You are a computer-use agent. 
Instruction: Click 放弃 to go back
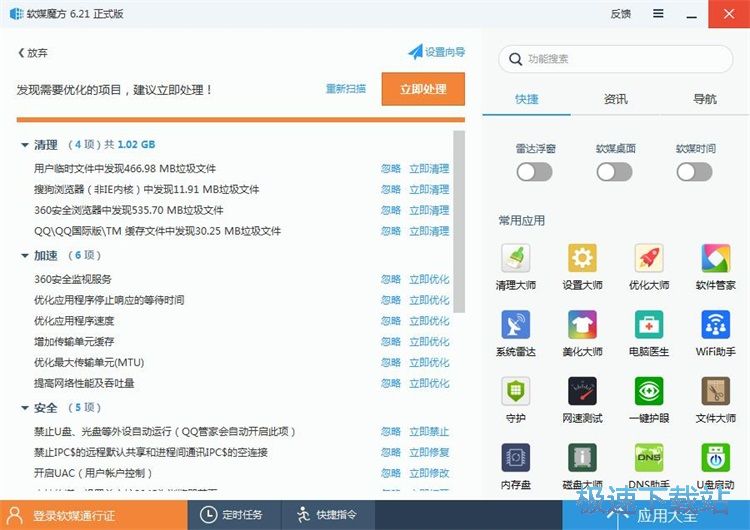[x=33, y=53]
